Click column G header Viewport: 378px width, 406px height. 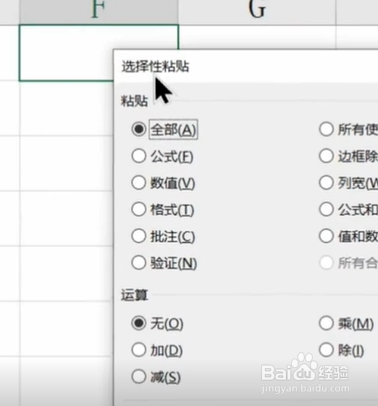coord(257,11)
